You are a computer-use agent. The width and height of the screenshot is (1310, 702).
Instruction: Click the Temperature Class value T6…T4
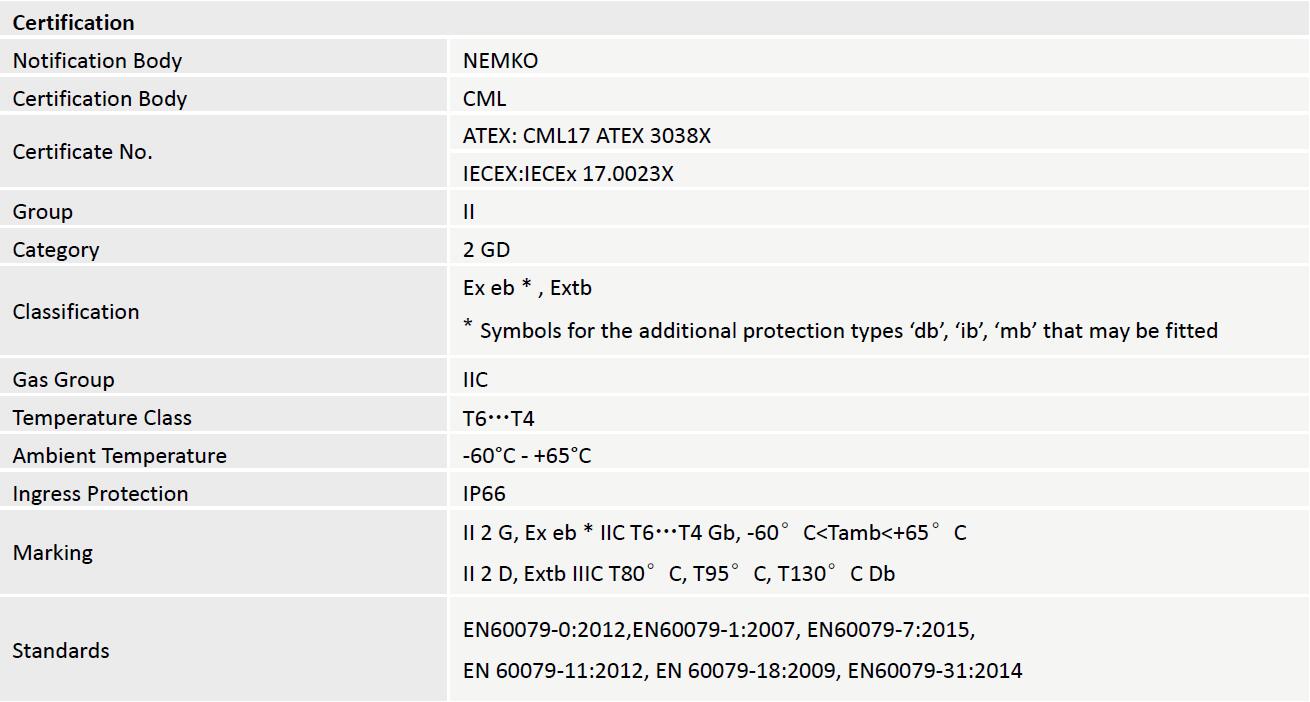click(x=498, y=418)
